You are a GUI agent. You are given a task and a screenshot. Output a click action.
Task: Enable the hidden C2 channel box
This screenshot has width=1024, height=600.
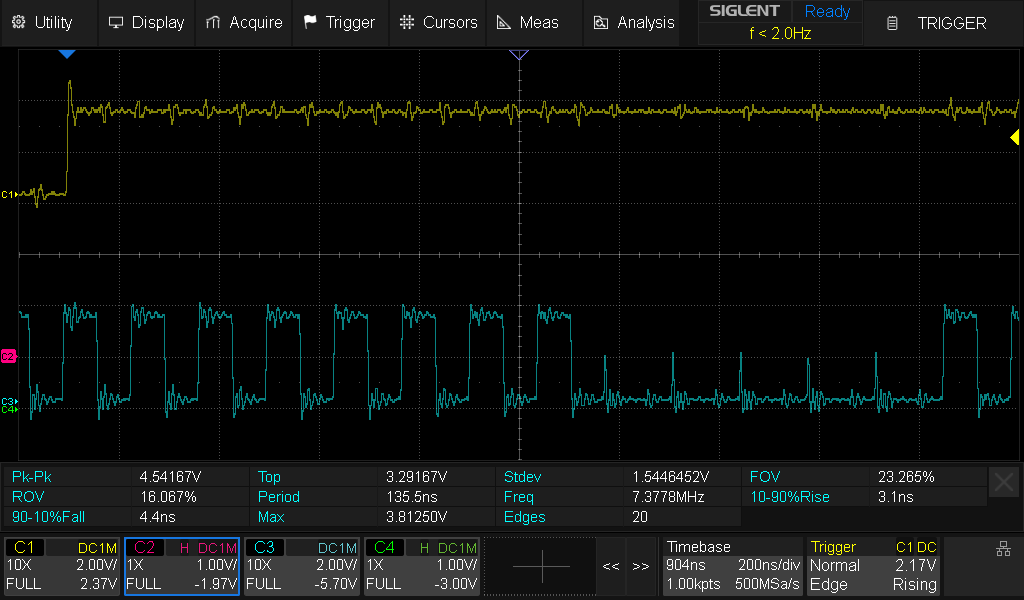click(x=182, y=566)
